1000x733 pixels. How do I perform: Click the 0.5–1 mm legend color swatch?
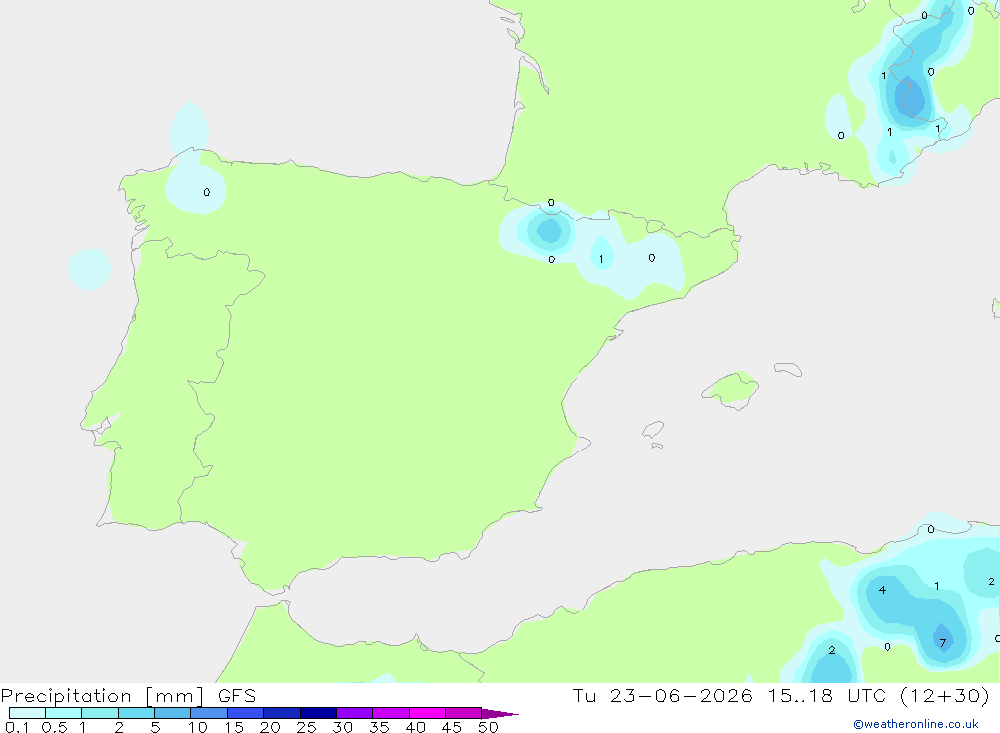click(64, 713)
